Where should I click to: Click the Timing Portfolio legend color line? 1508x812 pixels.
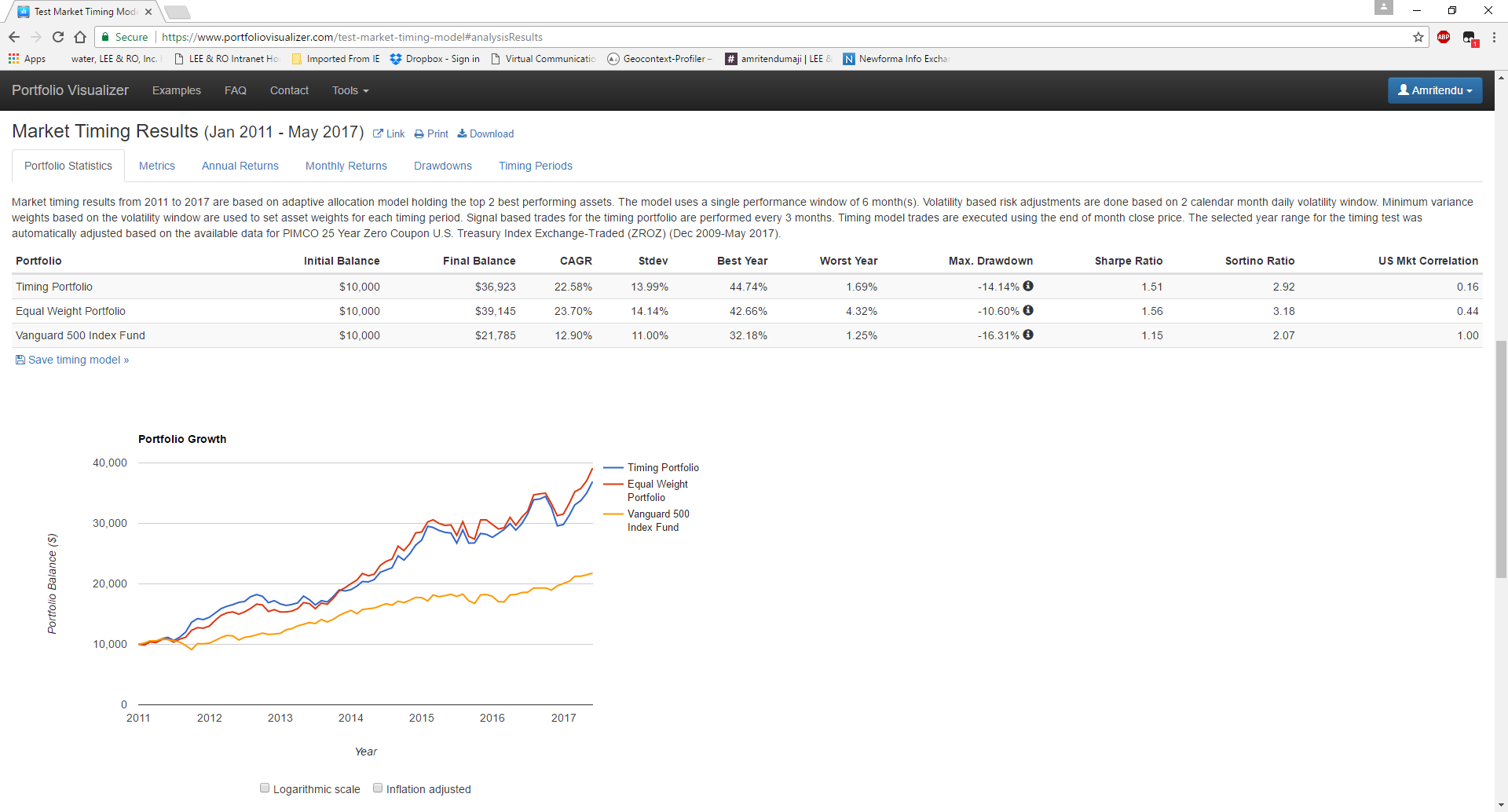[613, 468]
